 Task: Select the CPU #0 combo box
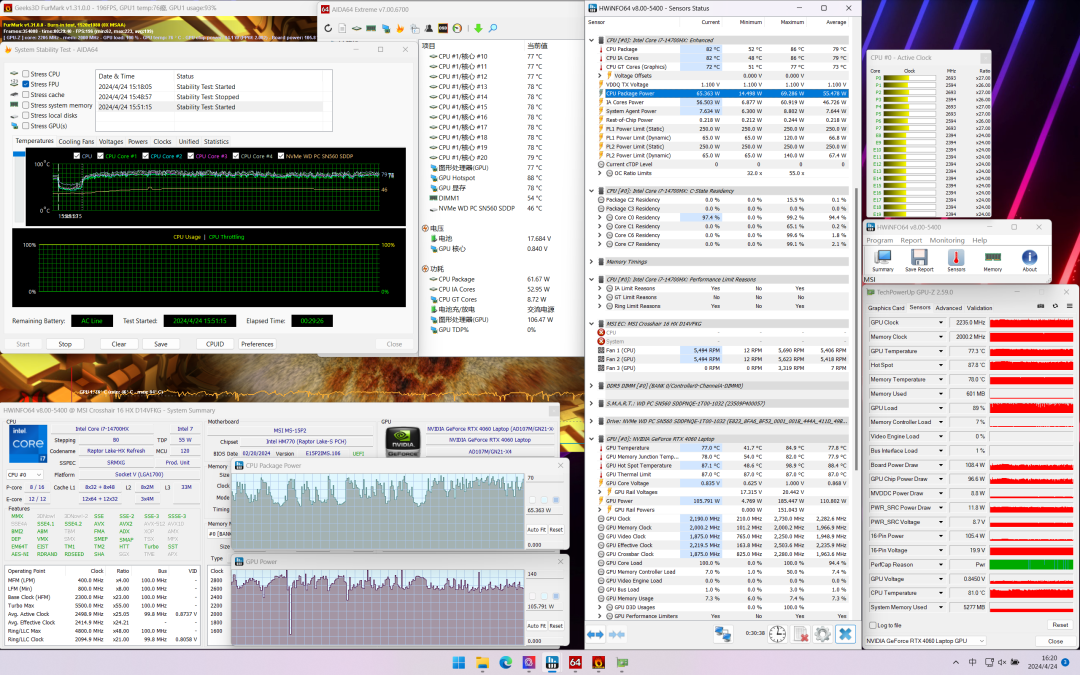pos(24,474)
